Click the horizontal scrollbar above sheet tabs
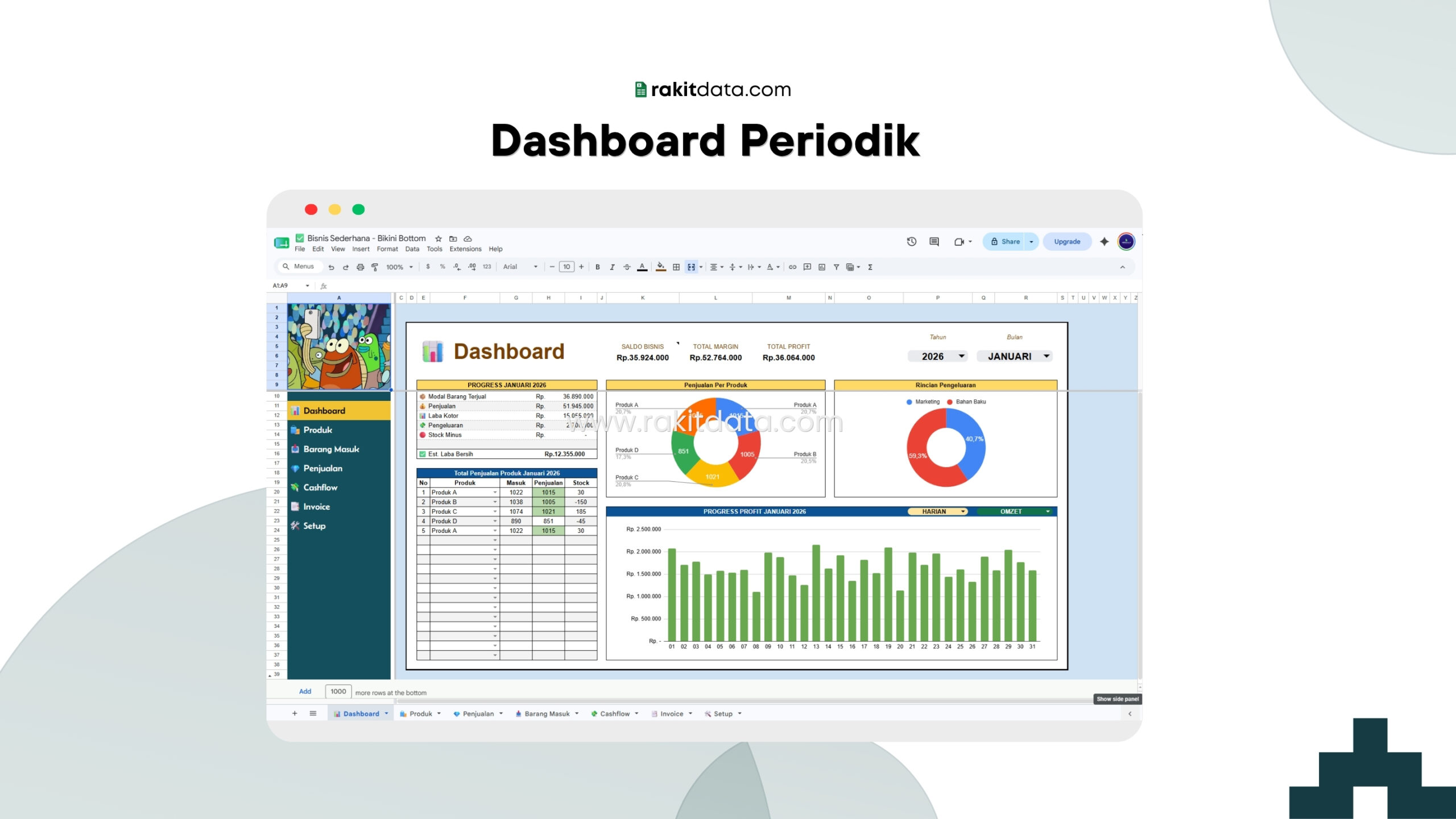This screenshot has height=819, width=1456. pyautogui.click(x=744, y=701)
